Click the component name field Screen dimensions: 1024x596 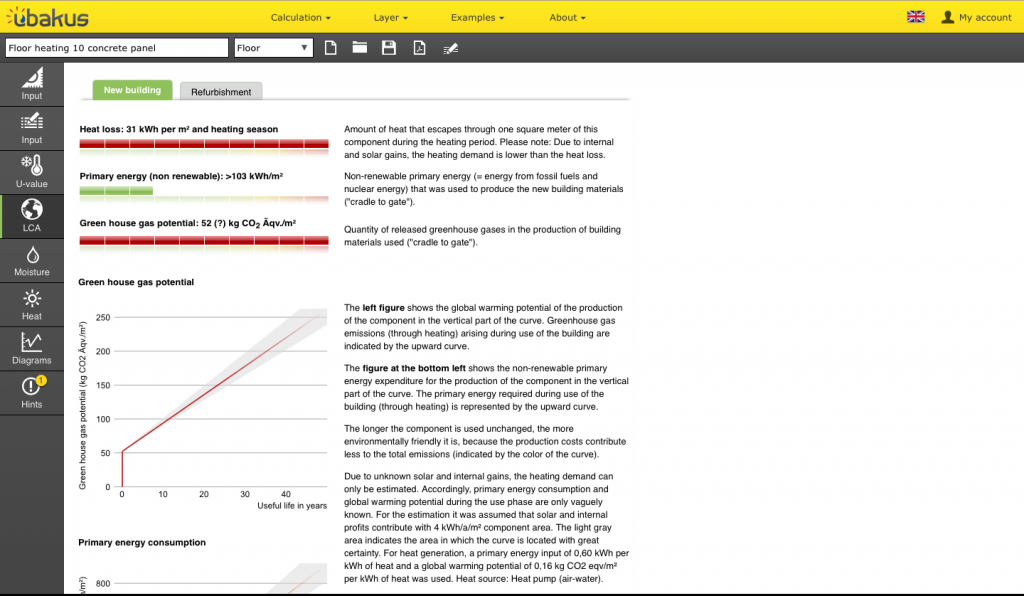tap(116, 48)
